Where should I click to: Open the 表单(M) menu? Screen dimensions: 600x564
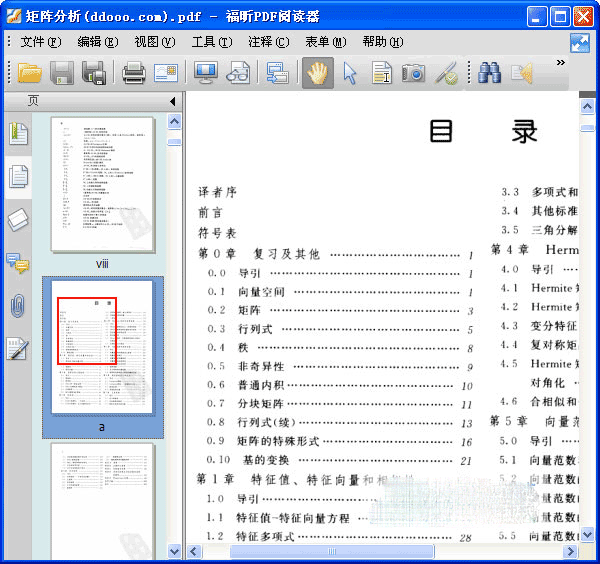click(x=326, y=42)
